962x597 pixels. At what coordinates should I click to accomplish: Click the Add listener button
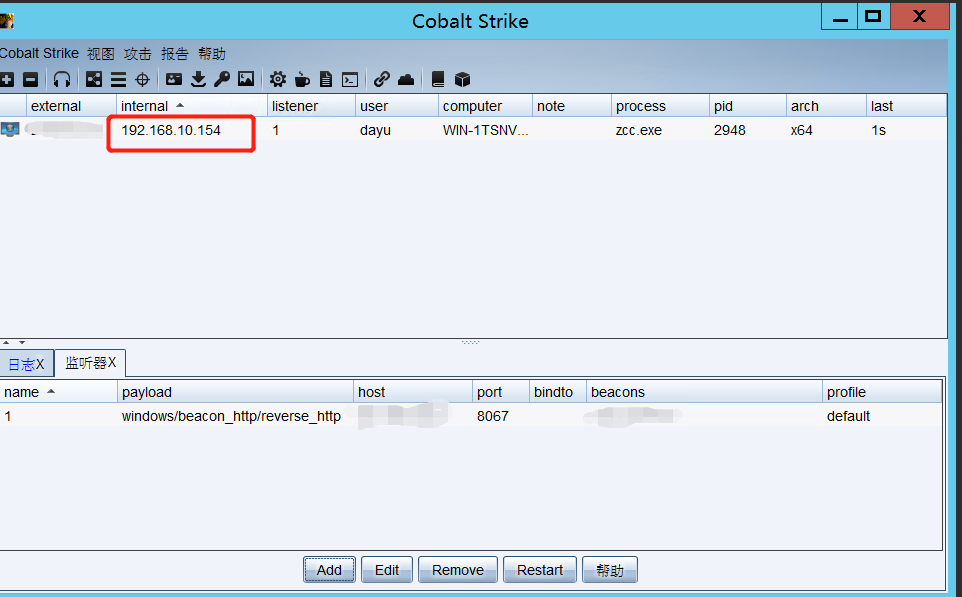329,570
